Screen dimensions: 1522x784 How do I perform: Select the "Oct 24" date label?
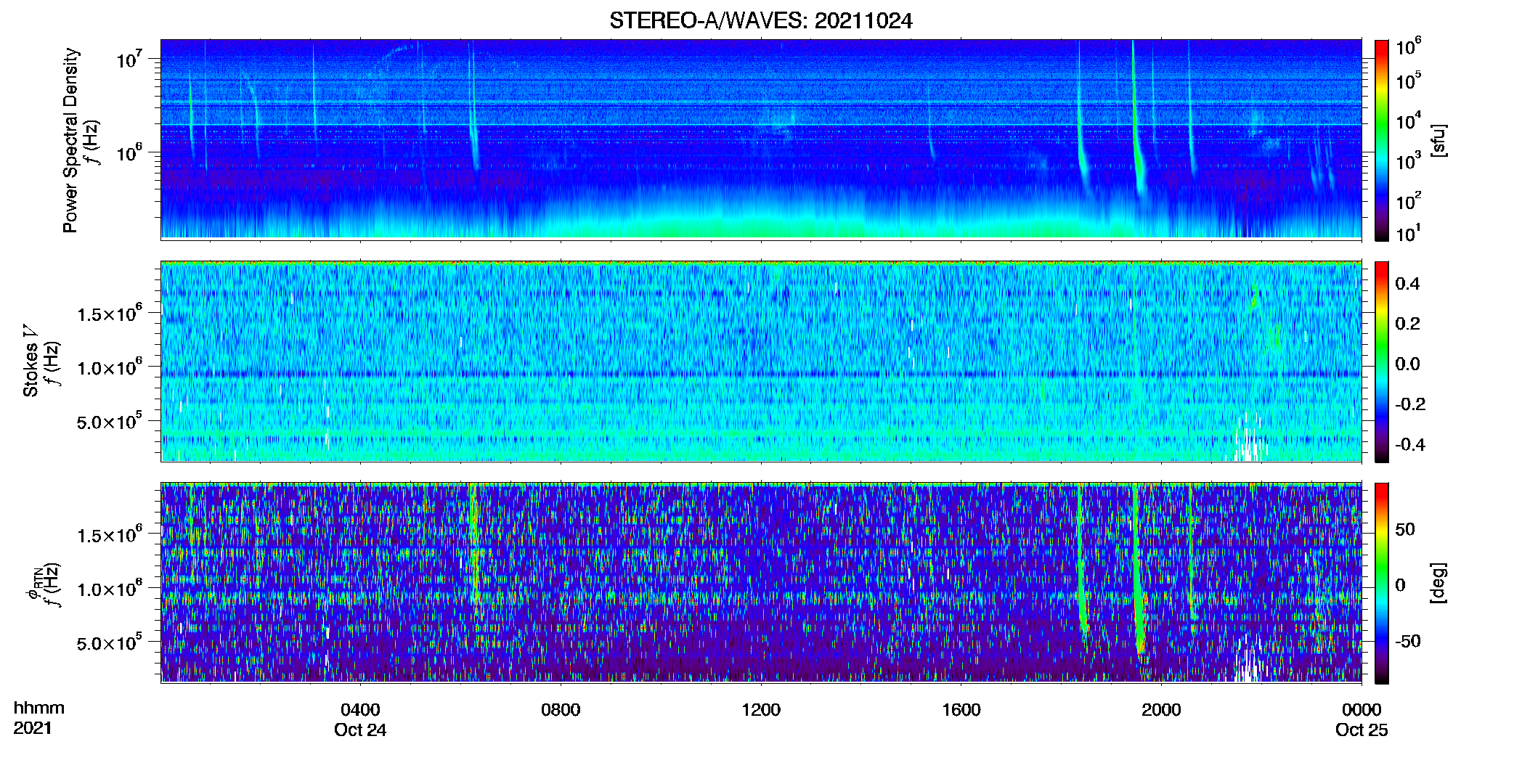[x=360, y=730]
